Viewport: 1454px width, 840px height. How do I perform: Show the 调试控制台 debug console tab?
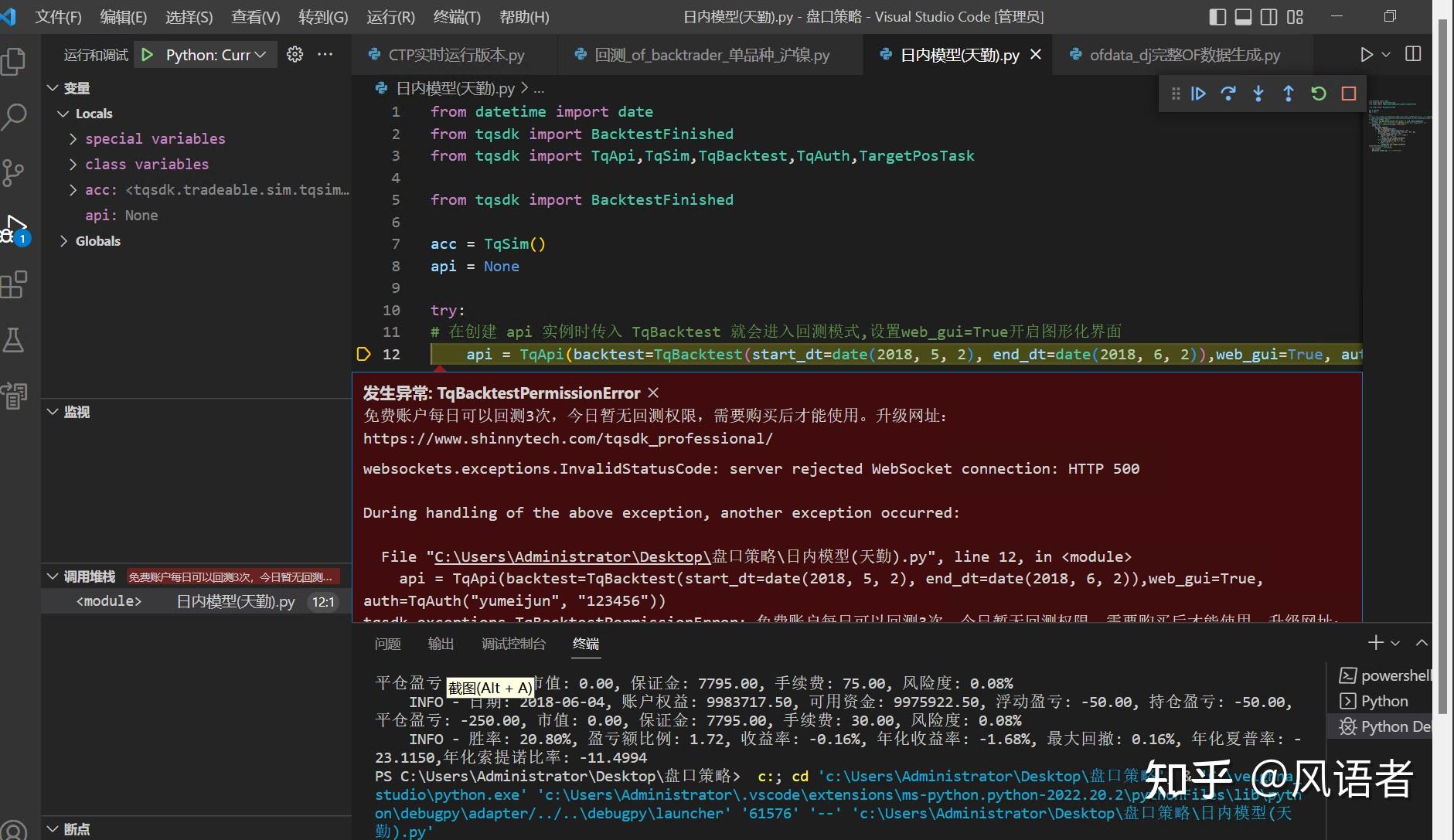(x=513, y=644)
